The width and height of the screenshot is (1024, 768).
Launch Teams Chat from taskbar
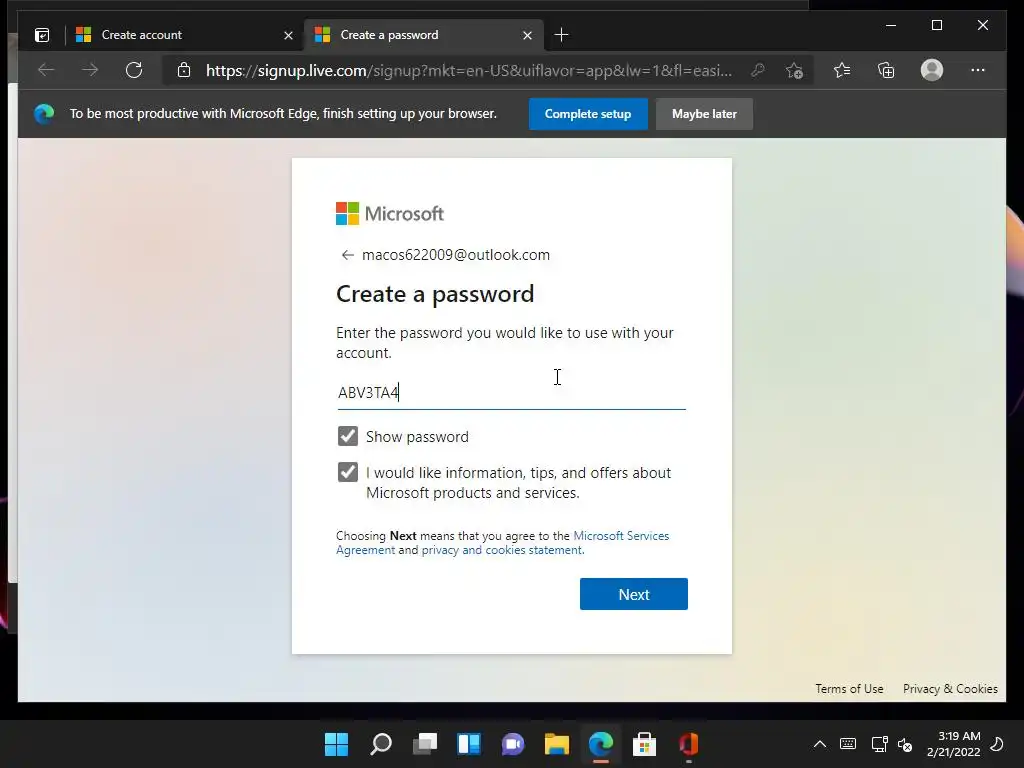[513, 744]
